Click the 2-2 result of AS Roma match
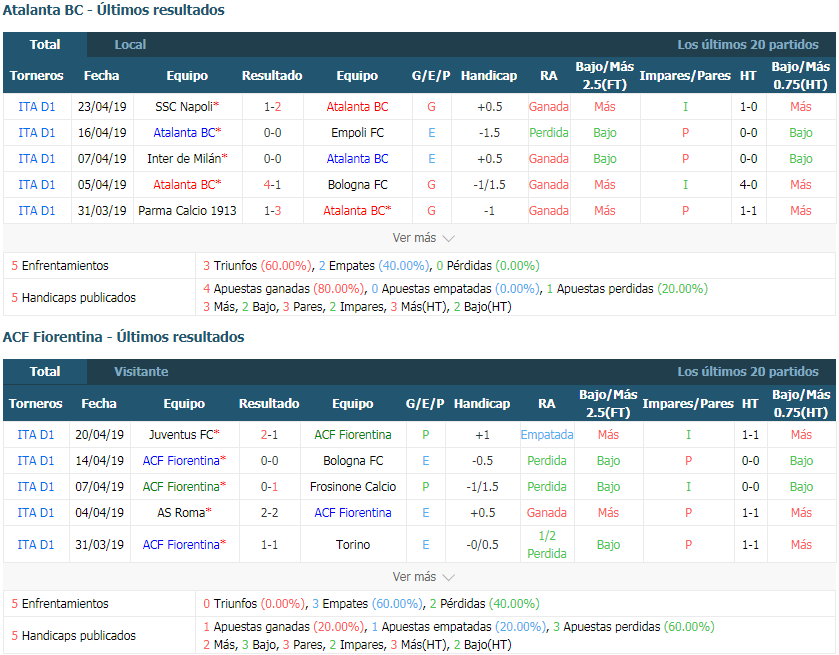Screen dimensions: 839x655 pos(269,513)
